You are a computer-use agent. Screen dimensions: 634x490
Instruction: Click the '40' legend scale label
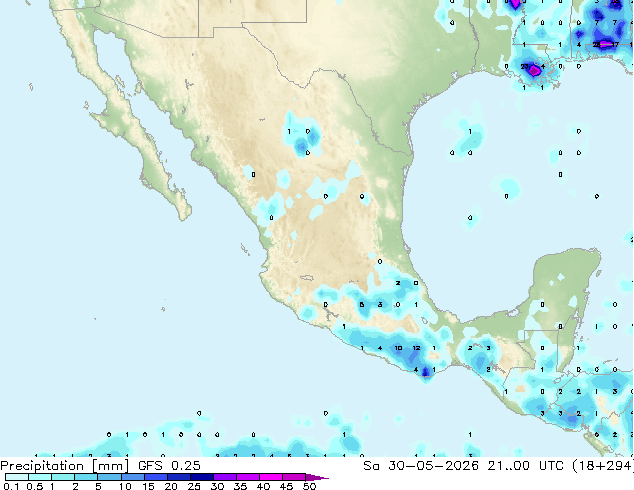263,486
